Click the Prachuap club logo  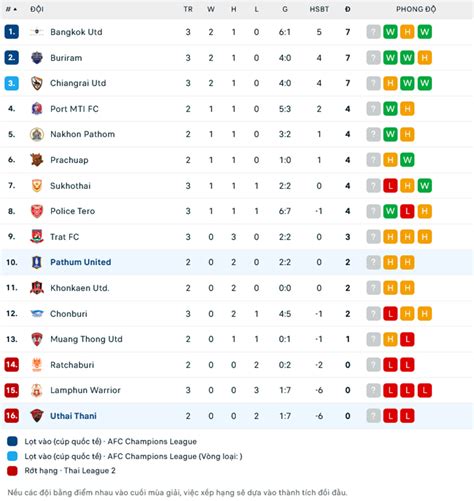pos(37,160)
